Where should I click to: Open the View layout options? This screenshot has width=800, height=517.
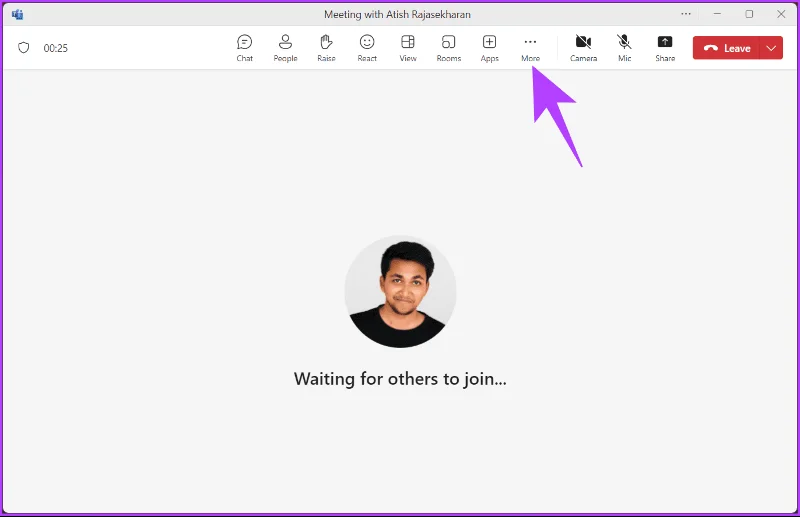click(x=408, y=48)
